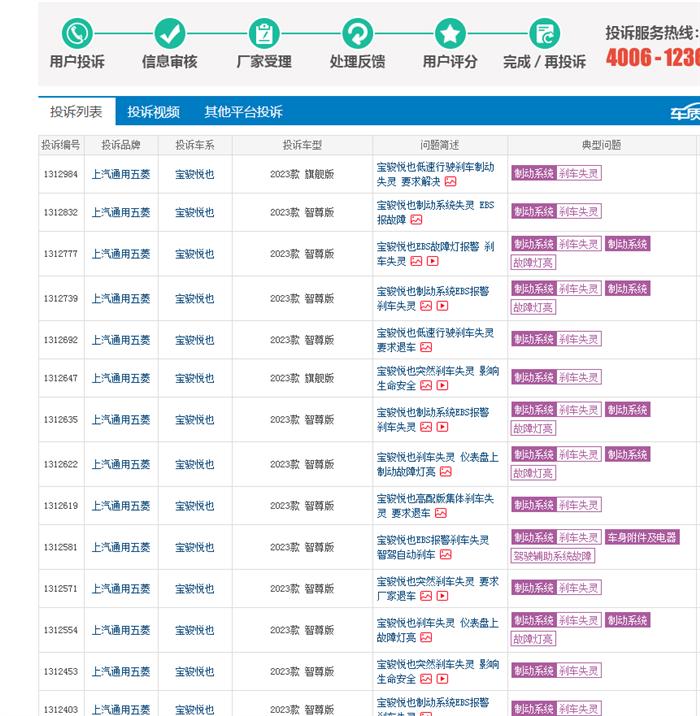Switch to the 投诉列表 tab
Image resolution: width=700 pixels, height=716 pixels.
pyautogui.click(x=76, y=111)
